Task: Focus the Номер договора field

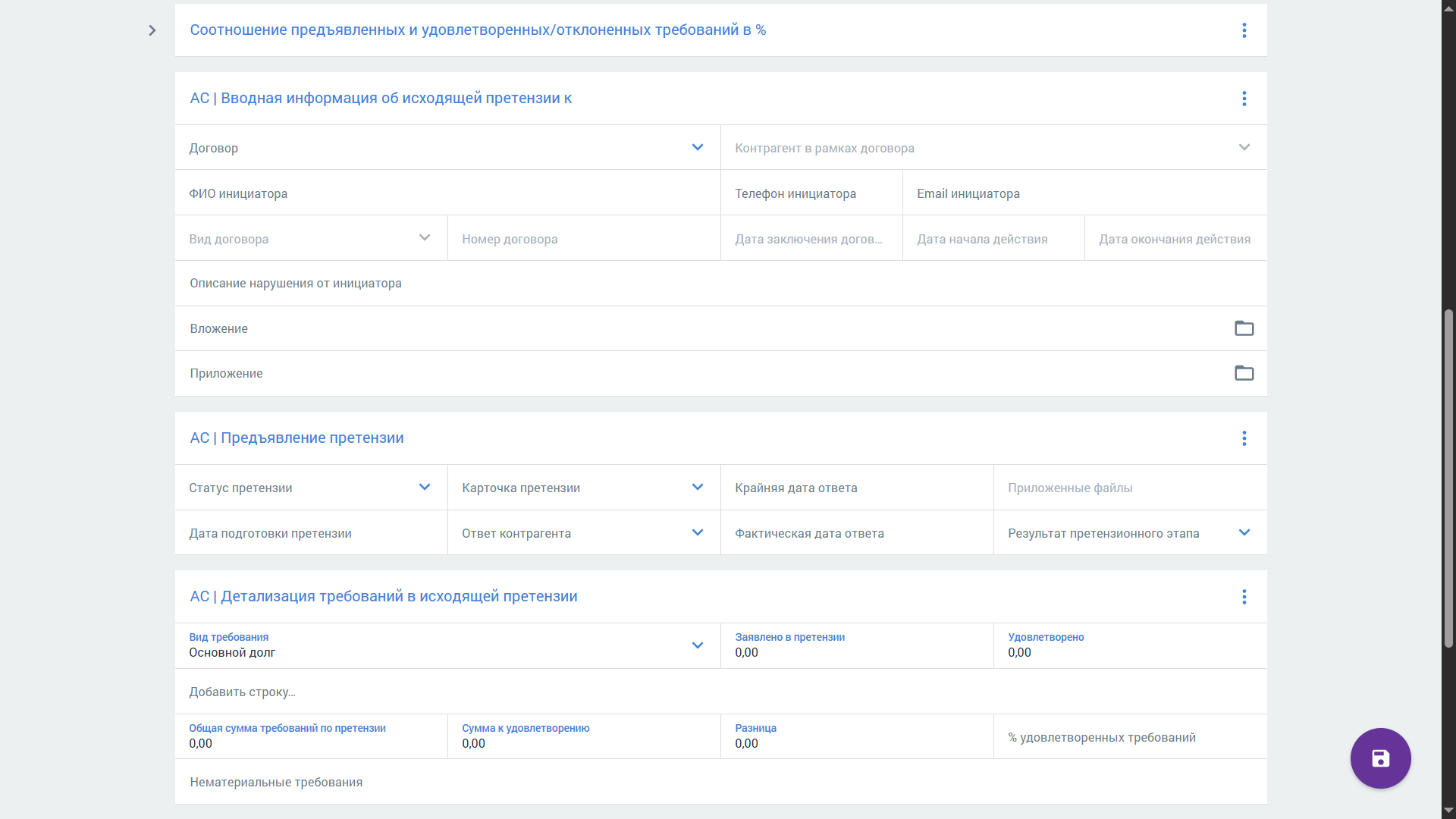Action: pyautogui.click(x=584, y=238)
